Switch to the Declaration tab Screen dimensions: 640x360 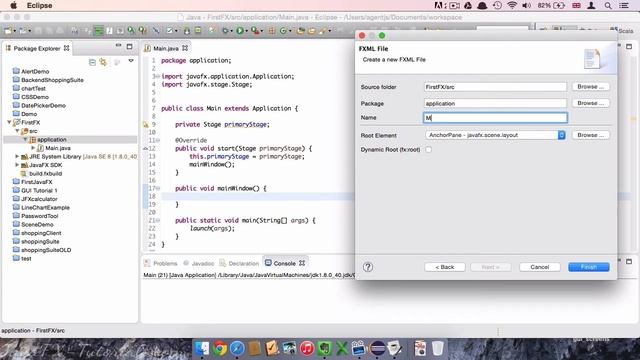point(239,263)
